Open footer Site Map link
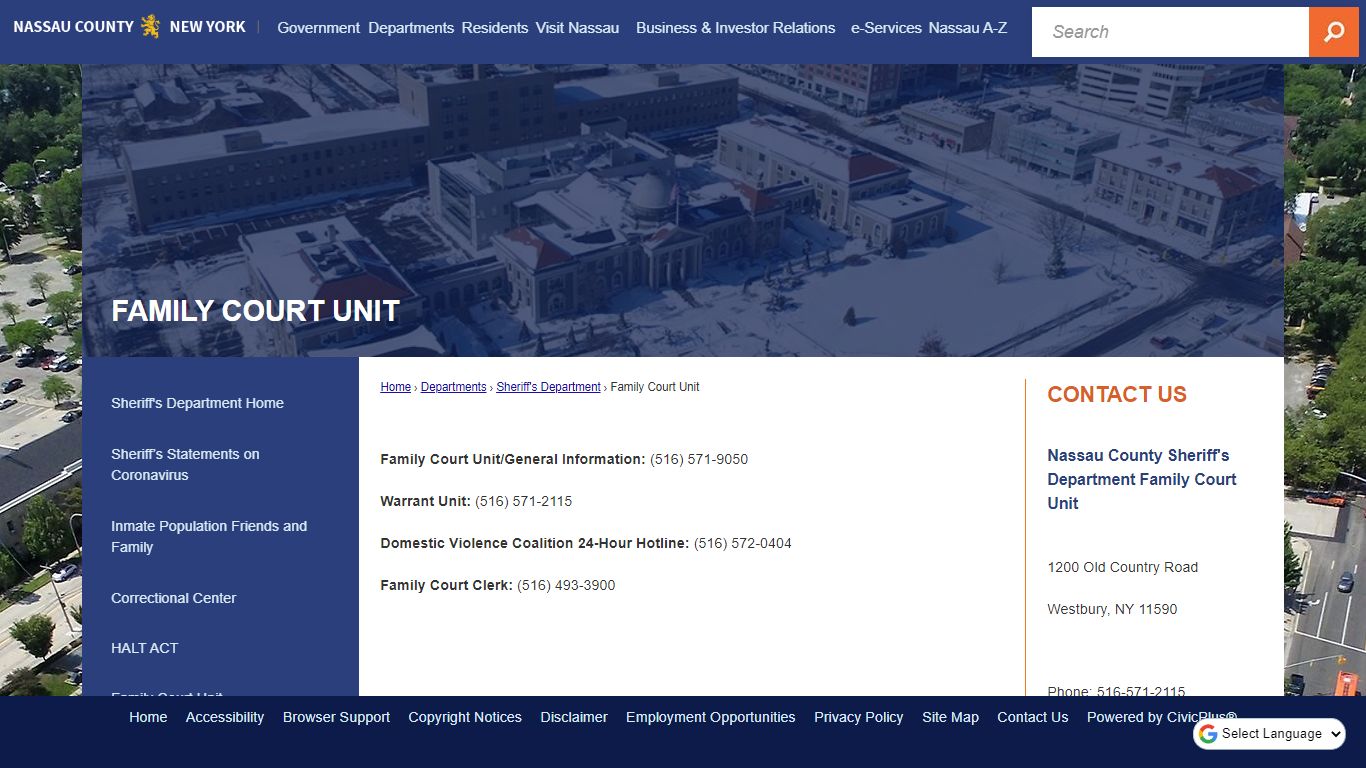1366x768 pixels. point(950,717)
